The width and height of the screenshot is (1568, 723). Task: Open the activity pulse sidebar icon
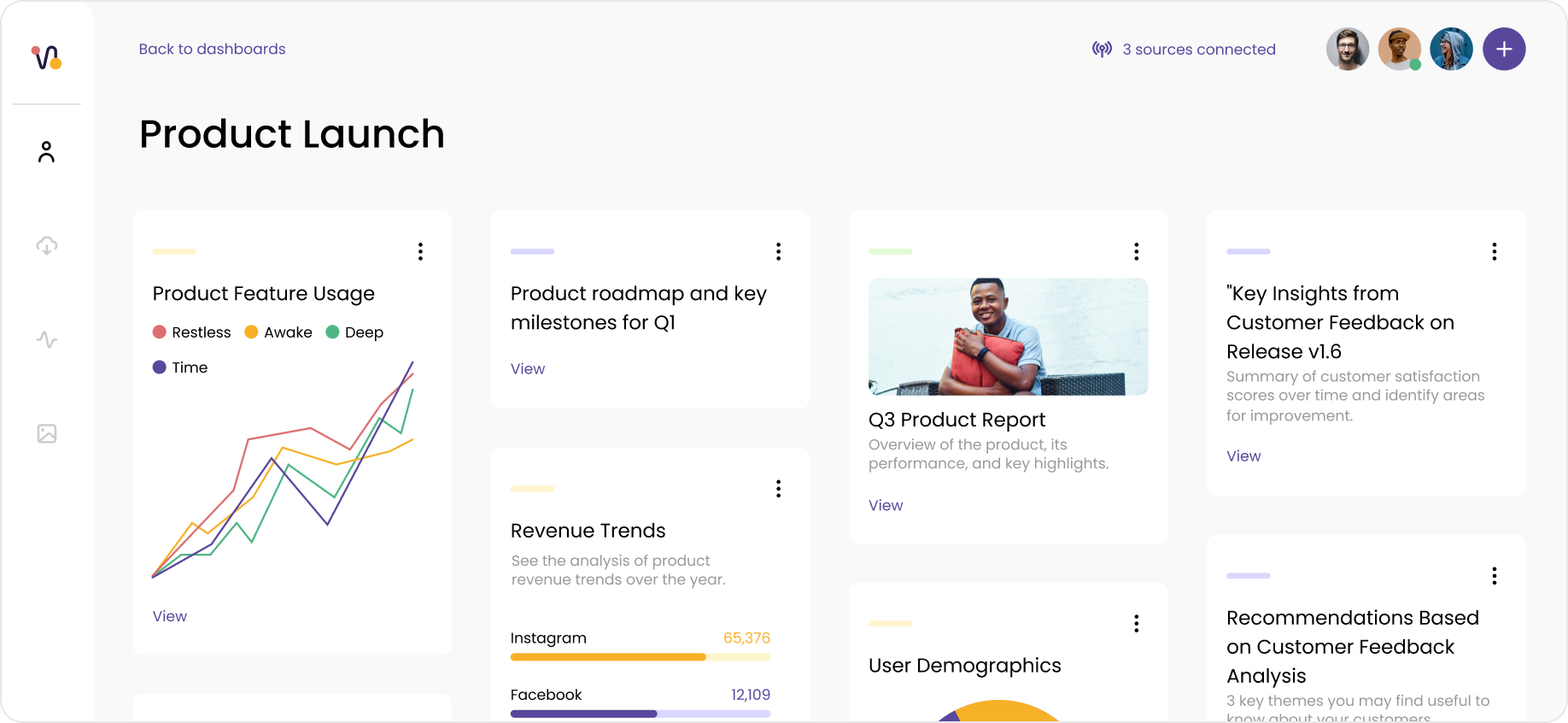(46, 340)
